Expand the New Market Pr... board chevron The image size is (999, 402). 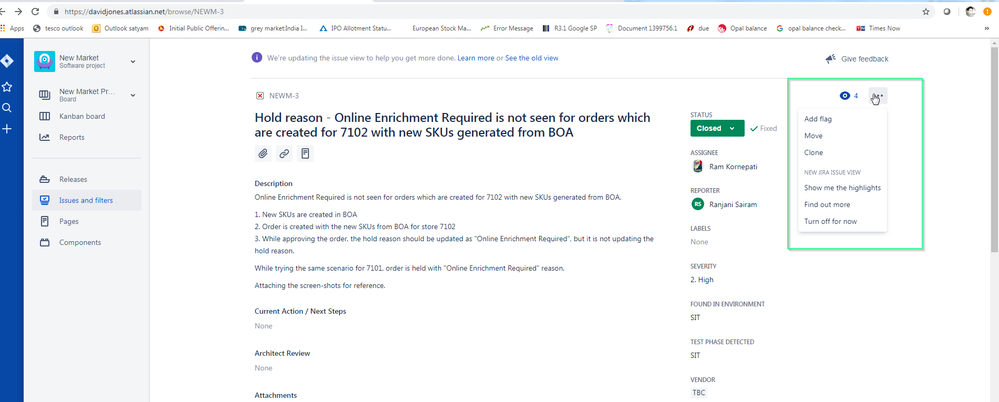(x=133, y=95)
